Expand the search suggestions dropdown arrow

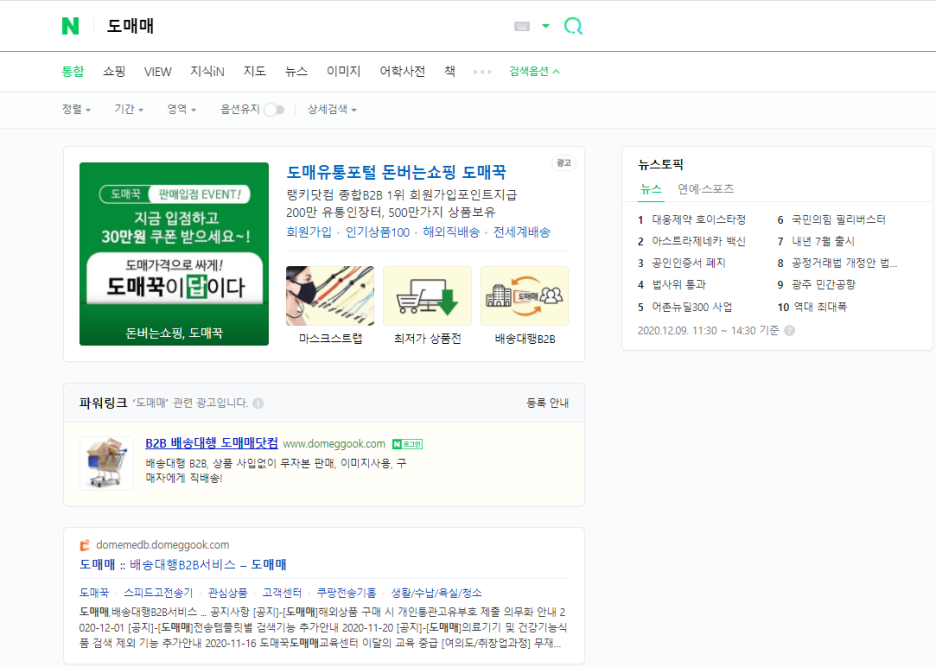click(546, 26)
